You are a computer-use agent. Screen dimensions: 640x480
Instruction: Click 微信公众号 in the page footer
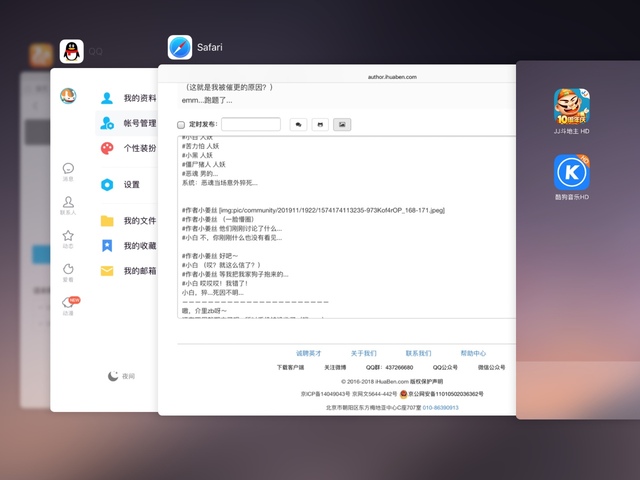click(x=491, y=367)
